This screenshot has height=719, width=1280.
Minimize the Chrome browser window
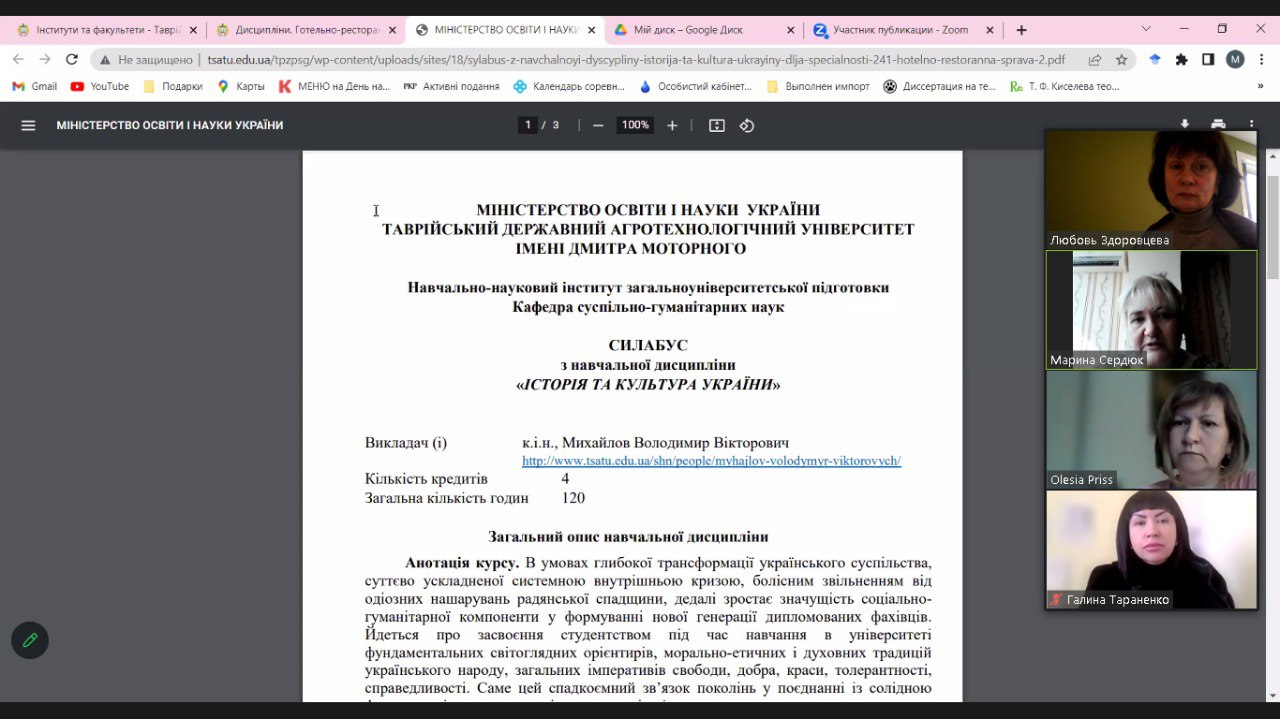[1184, 29]
